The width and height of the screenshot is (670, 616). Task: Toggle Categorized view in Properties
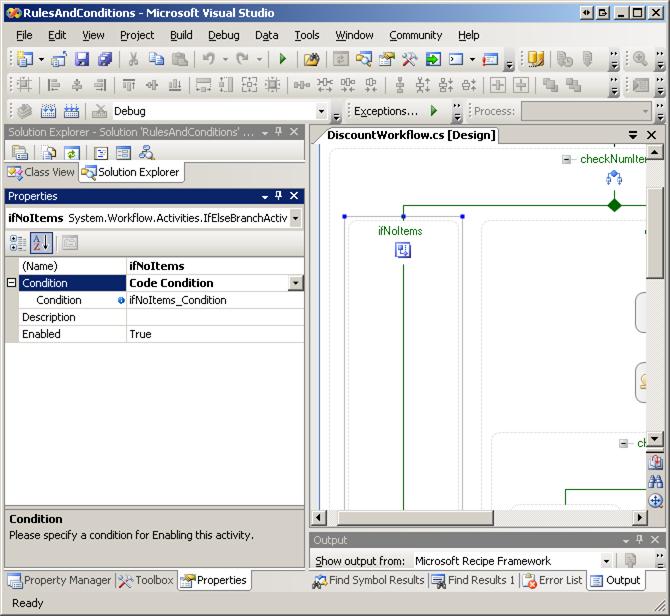click(x=18, y=242)
